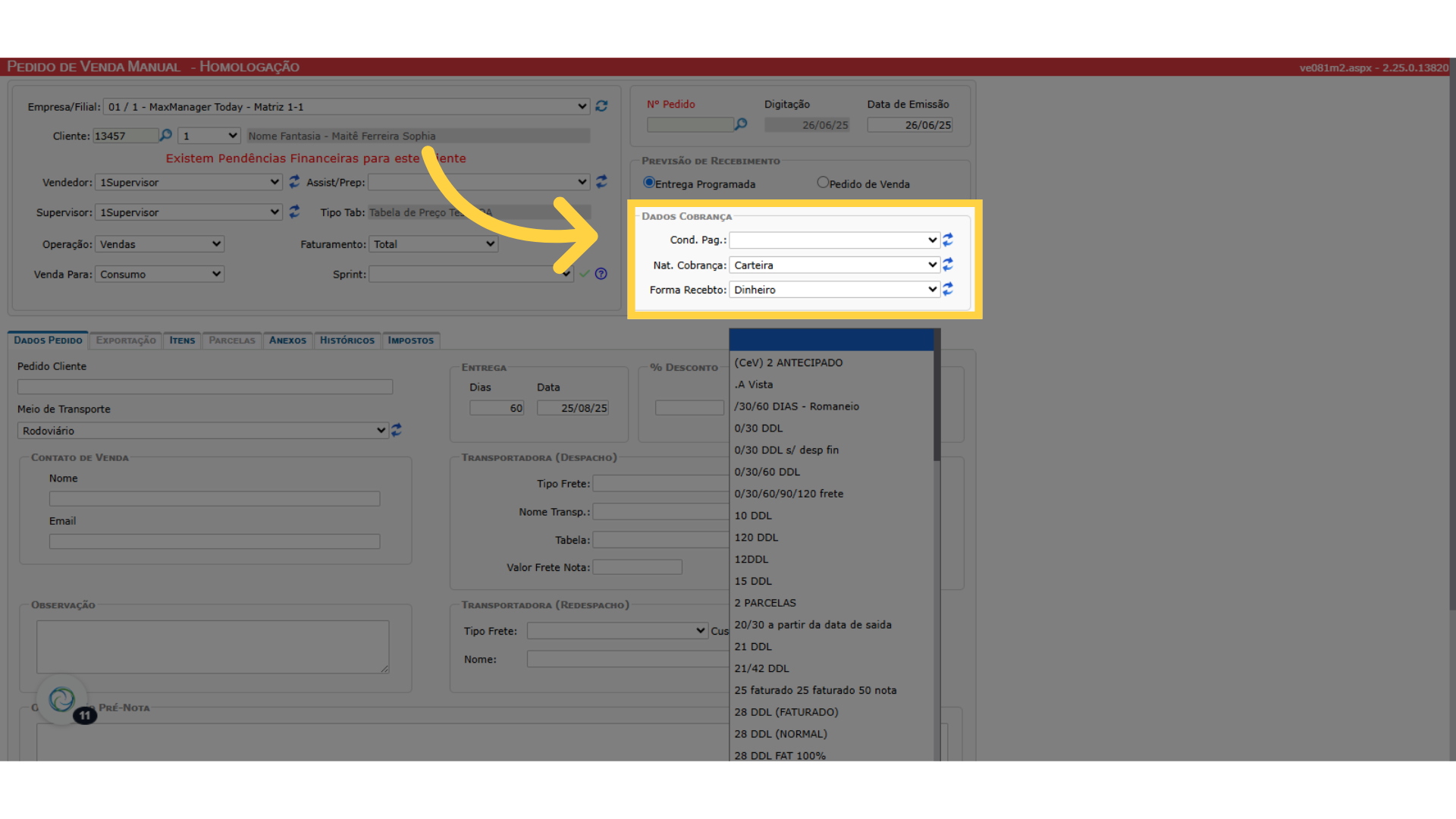Select '0/30/60 DDL' option
The width and height of the screenshot is (1456, 819).
click(831, 472)
